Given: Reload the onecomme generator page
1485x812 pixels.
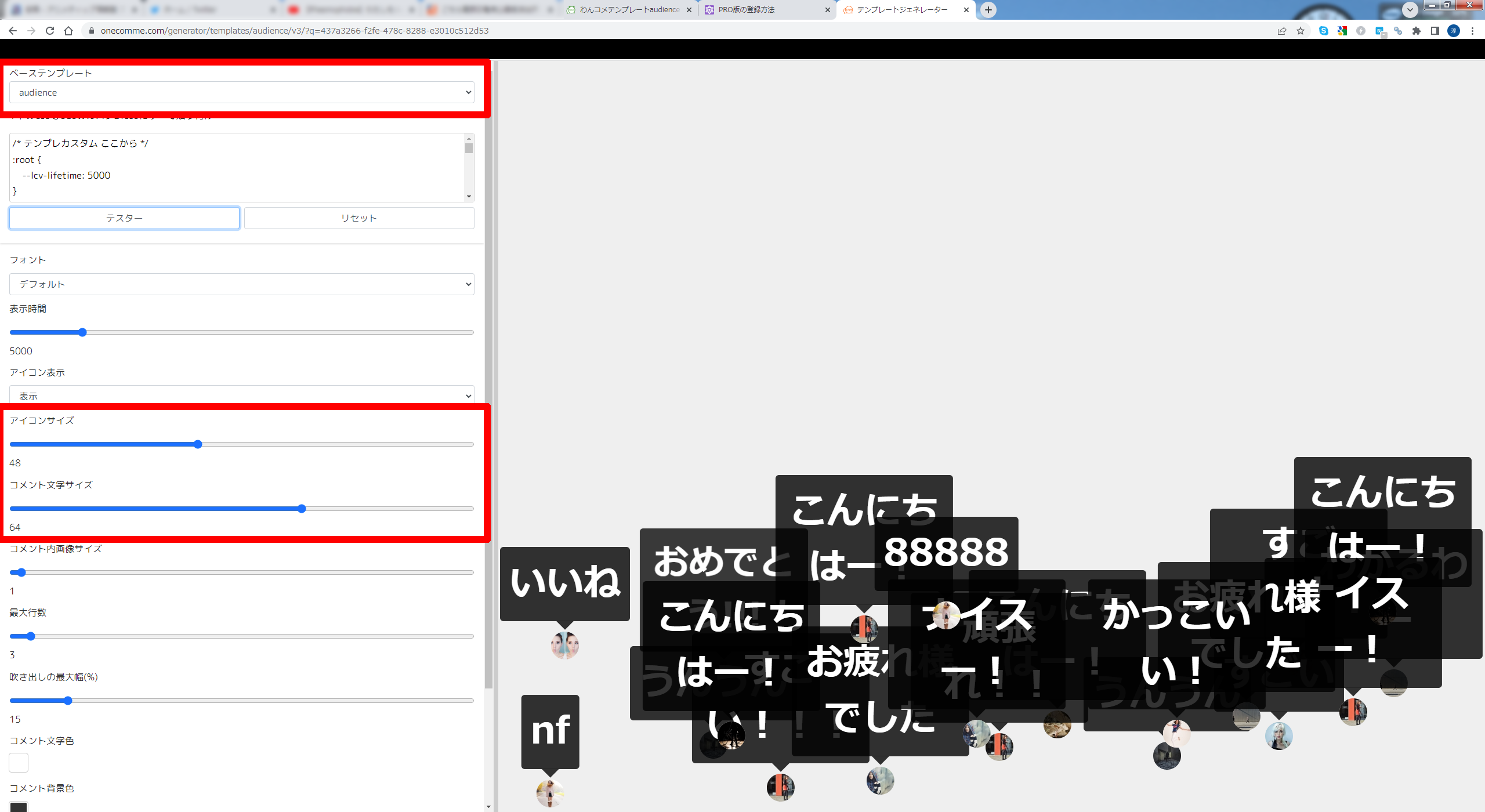Looking at the screenshot, I should 50,31.
